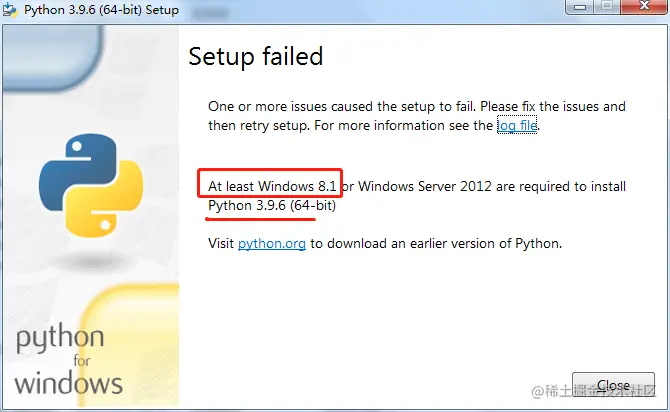Viewport: 670px width, 412px height.
Task: Click the "windows" word in the sidebar logo
Action: (x=68, y=383)
